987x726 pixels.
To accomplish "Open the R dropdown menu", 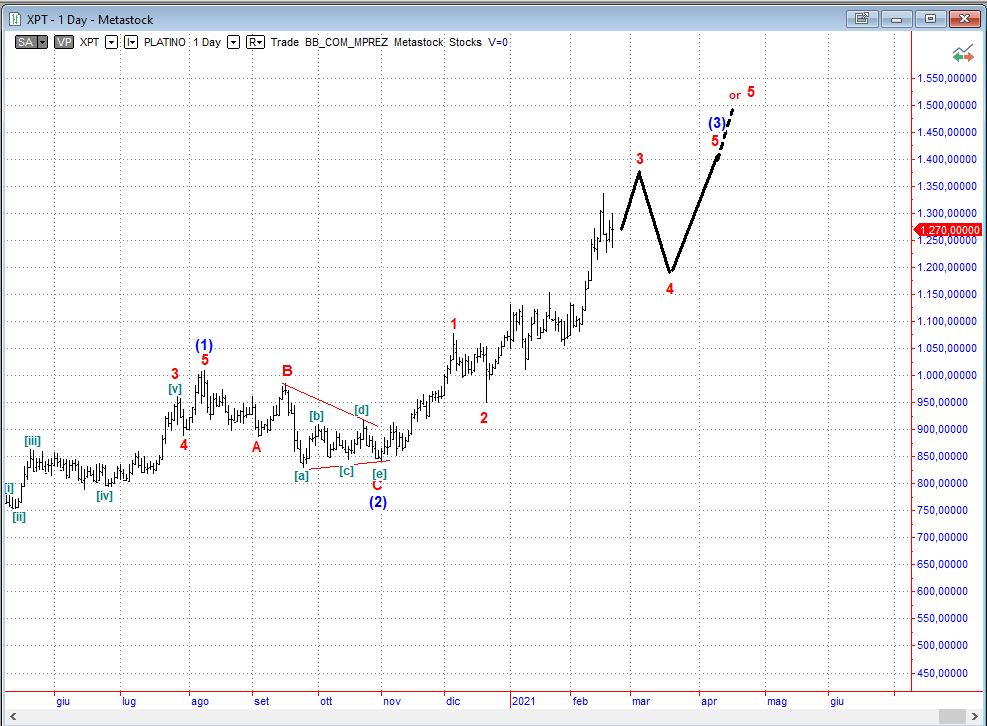I will click(255, 42).
